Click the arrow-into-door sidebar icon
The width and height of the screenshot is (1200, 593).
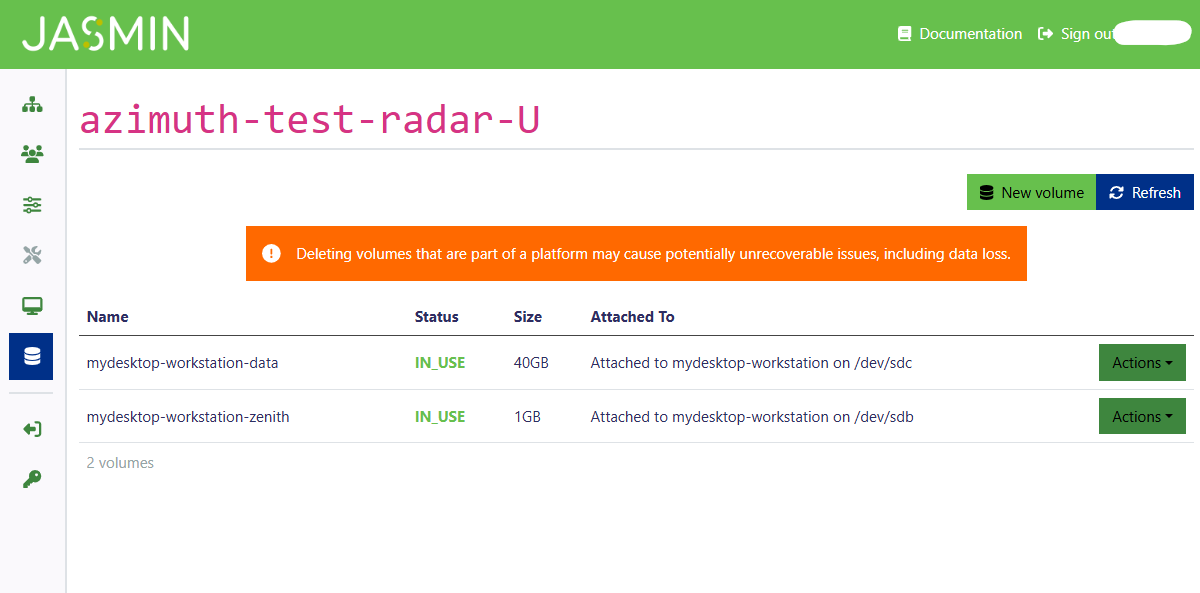tap(32, 429)
